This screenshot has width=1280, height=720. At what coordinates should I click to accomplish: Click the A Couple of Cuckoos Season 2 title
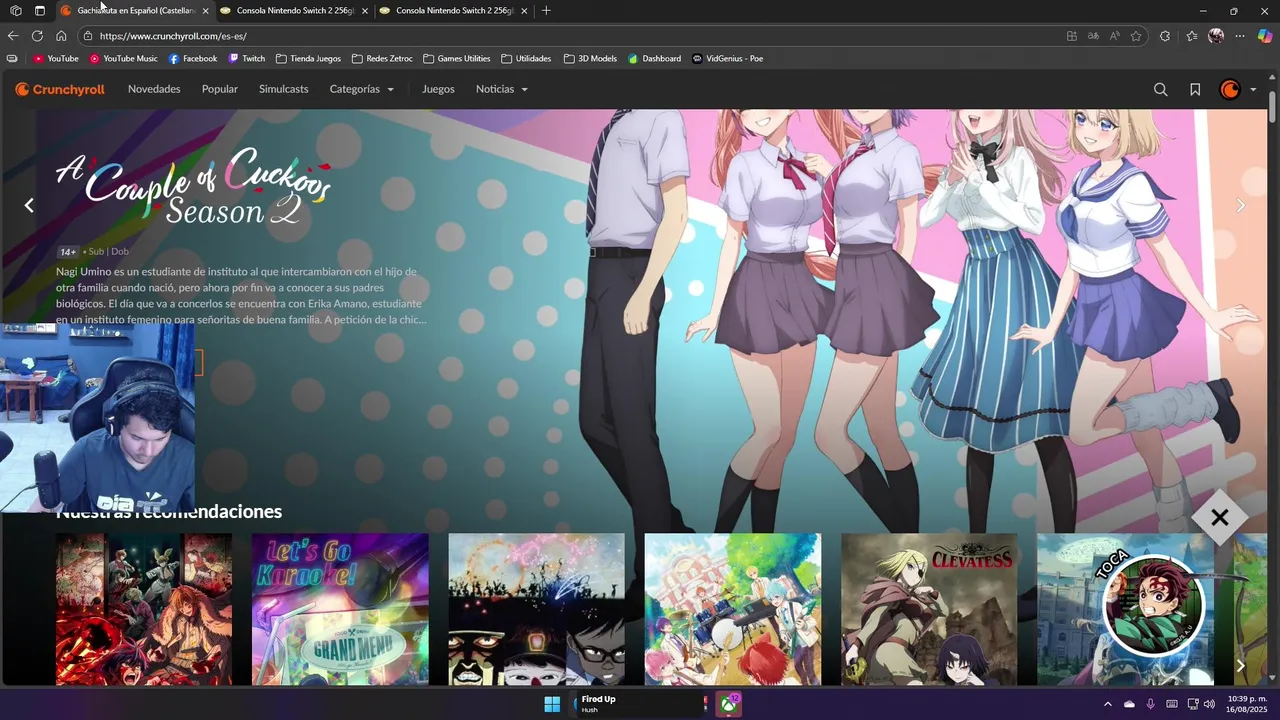(194, 186)
